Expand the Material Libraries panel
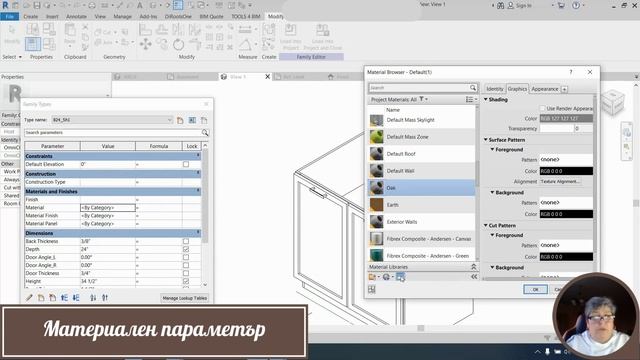 click(473, 267)
